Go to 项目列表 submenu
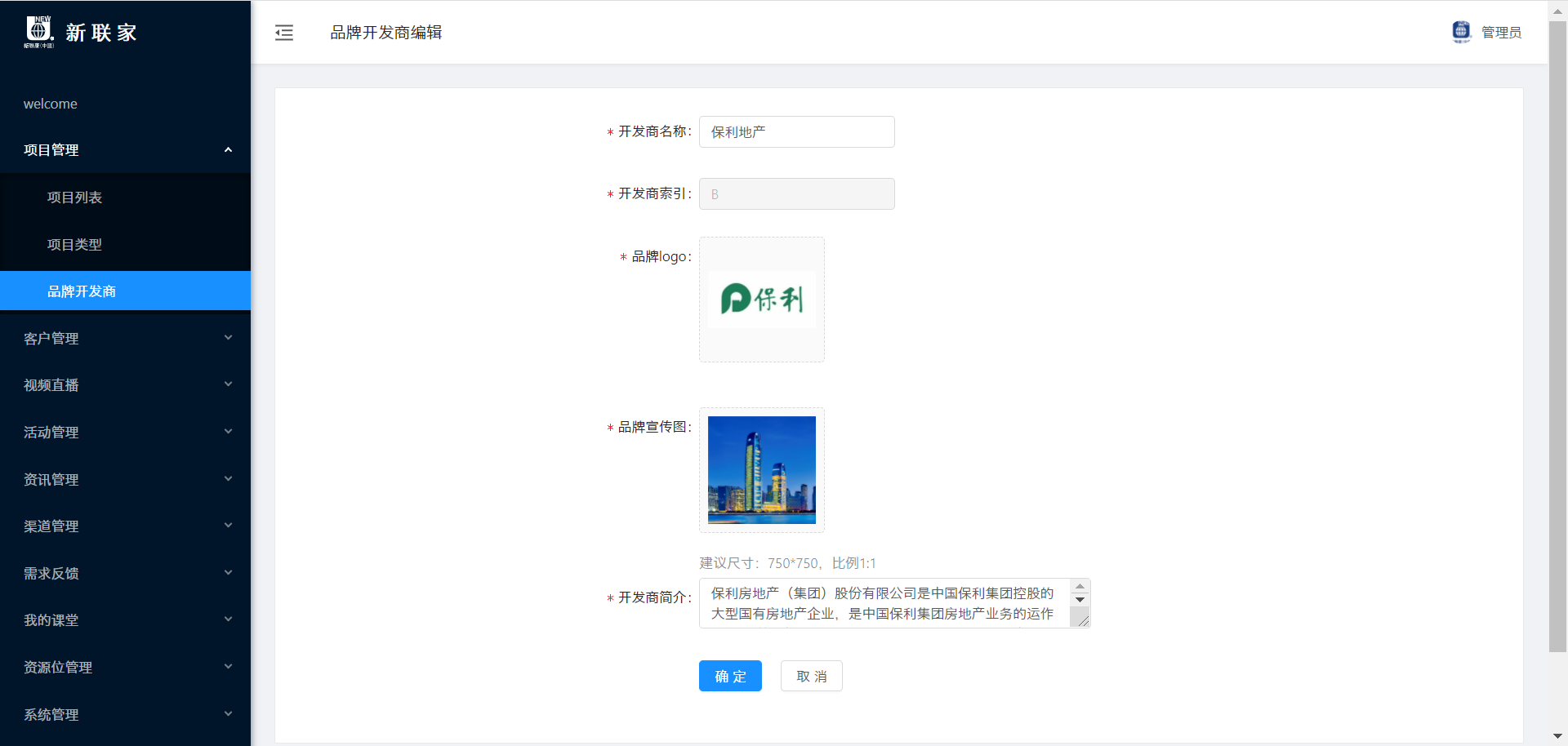The height and width of the screenshot is (746, 1568). 125,198
